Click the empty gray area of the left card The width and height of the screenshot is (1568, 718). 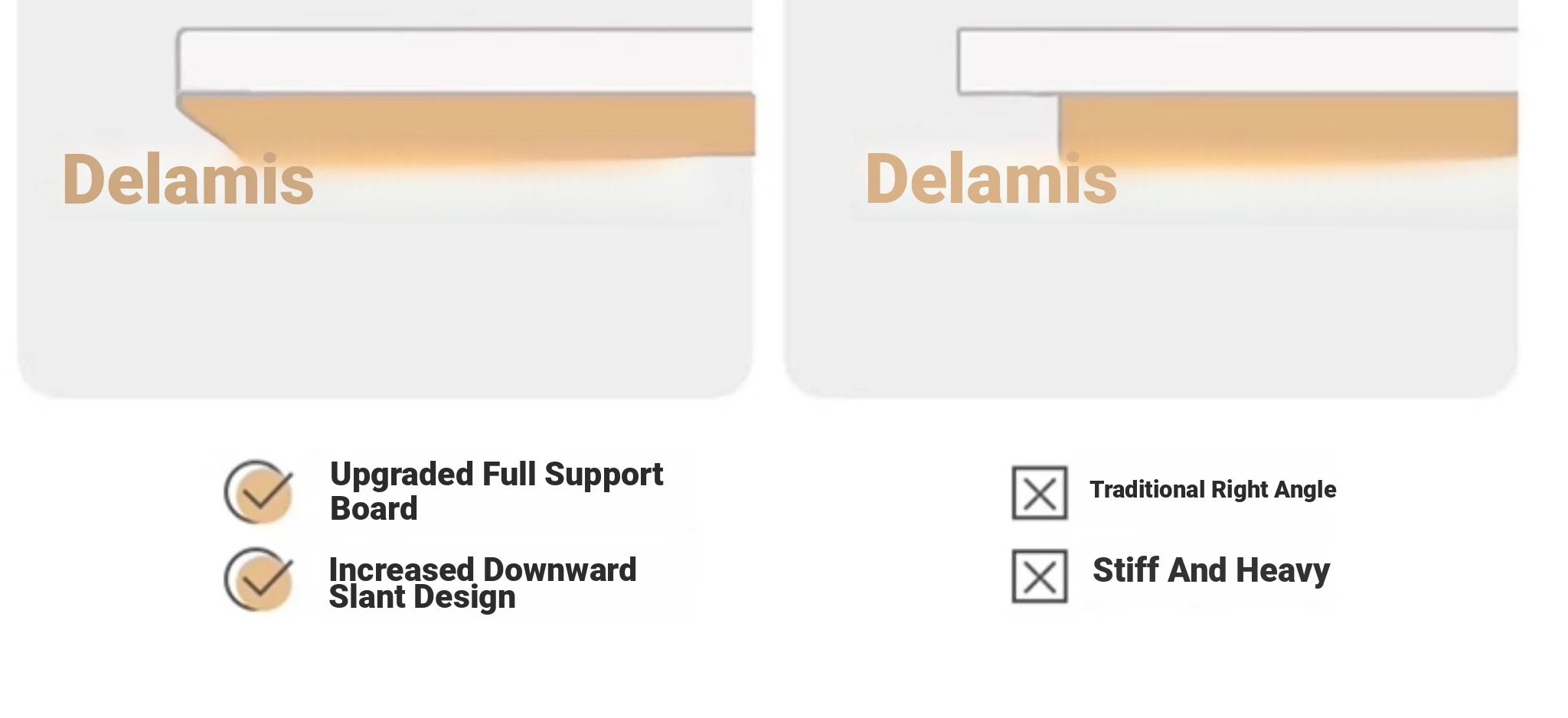point(384,306)
